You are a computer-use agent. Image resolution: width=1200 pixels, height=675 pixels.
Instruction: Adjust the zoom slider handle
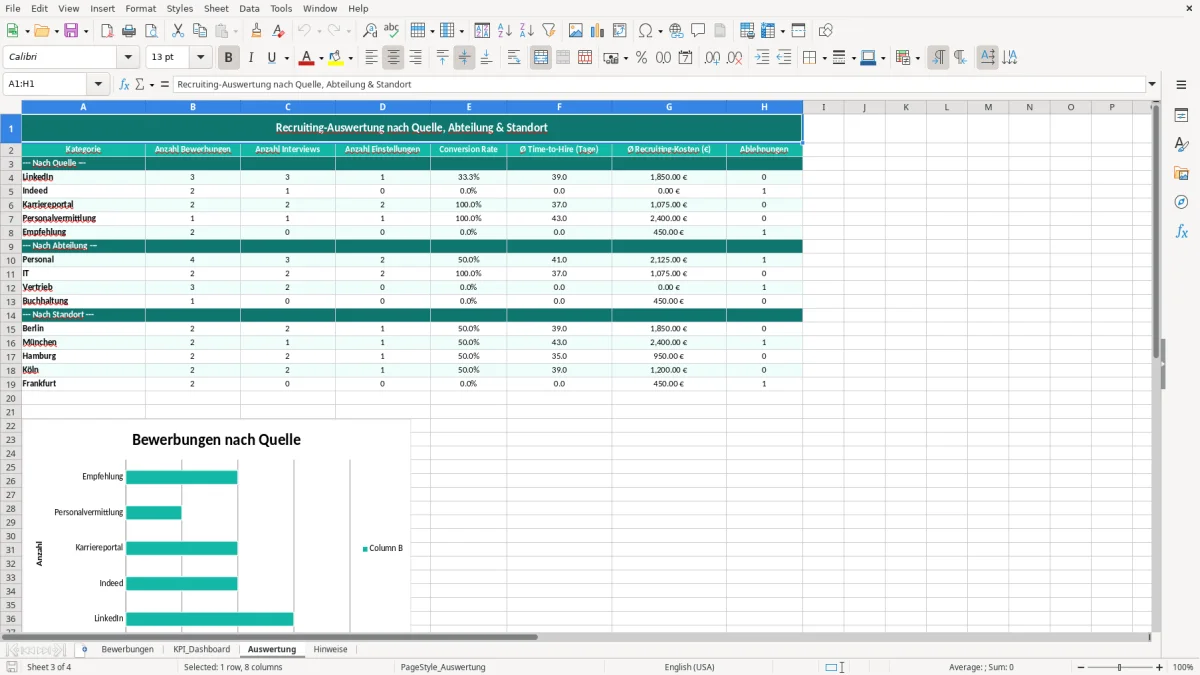click(x=1120, y=667)
